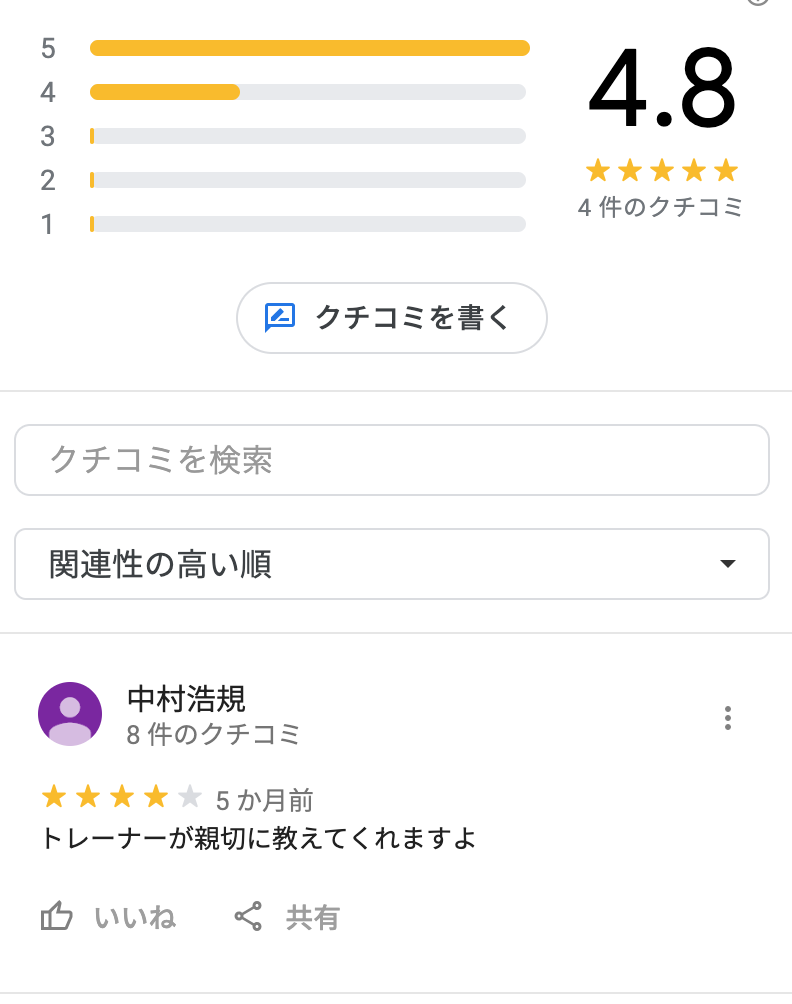Open the three-dot menu for 中村浩規's review
The width and height of the screenshot is (792, 1004).
click(728, 718)
